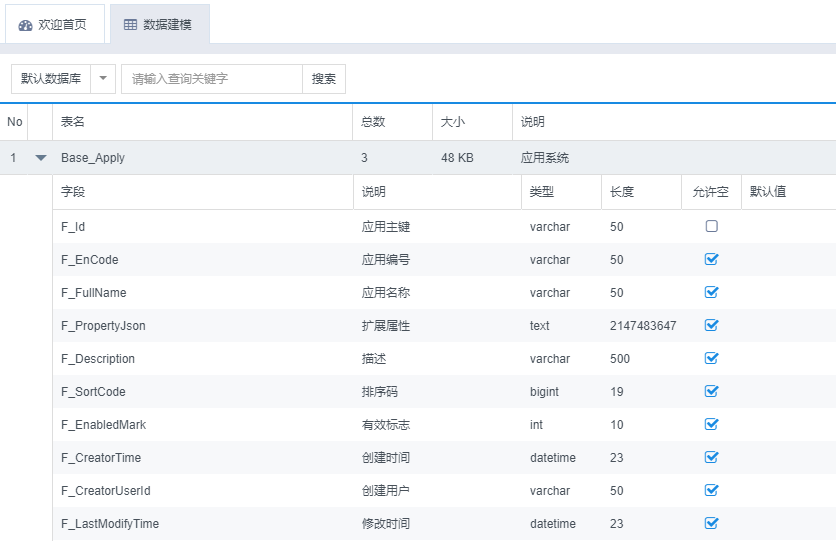Click the 表名 column header

click(x=202, y=122)
